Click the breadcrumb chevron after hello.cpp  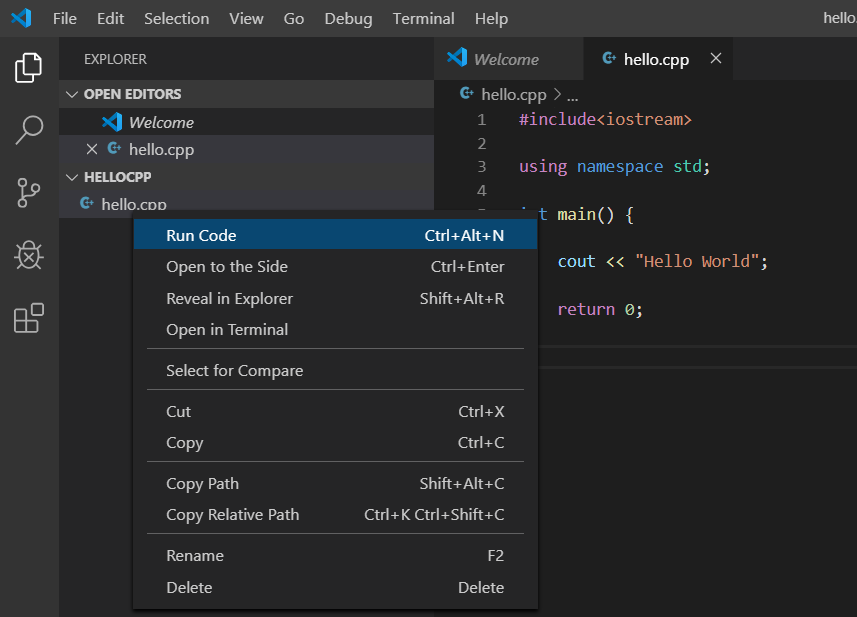coord(557,94)
